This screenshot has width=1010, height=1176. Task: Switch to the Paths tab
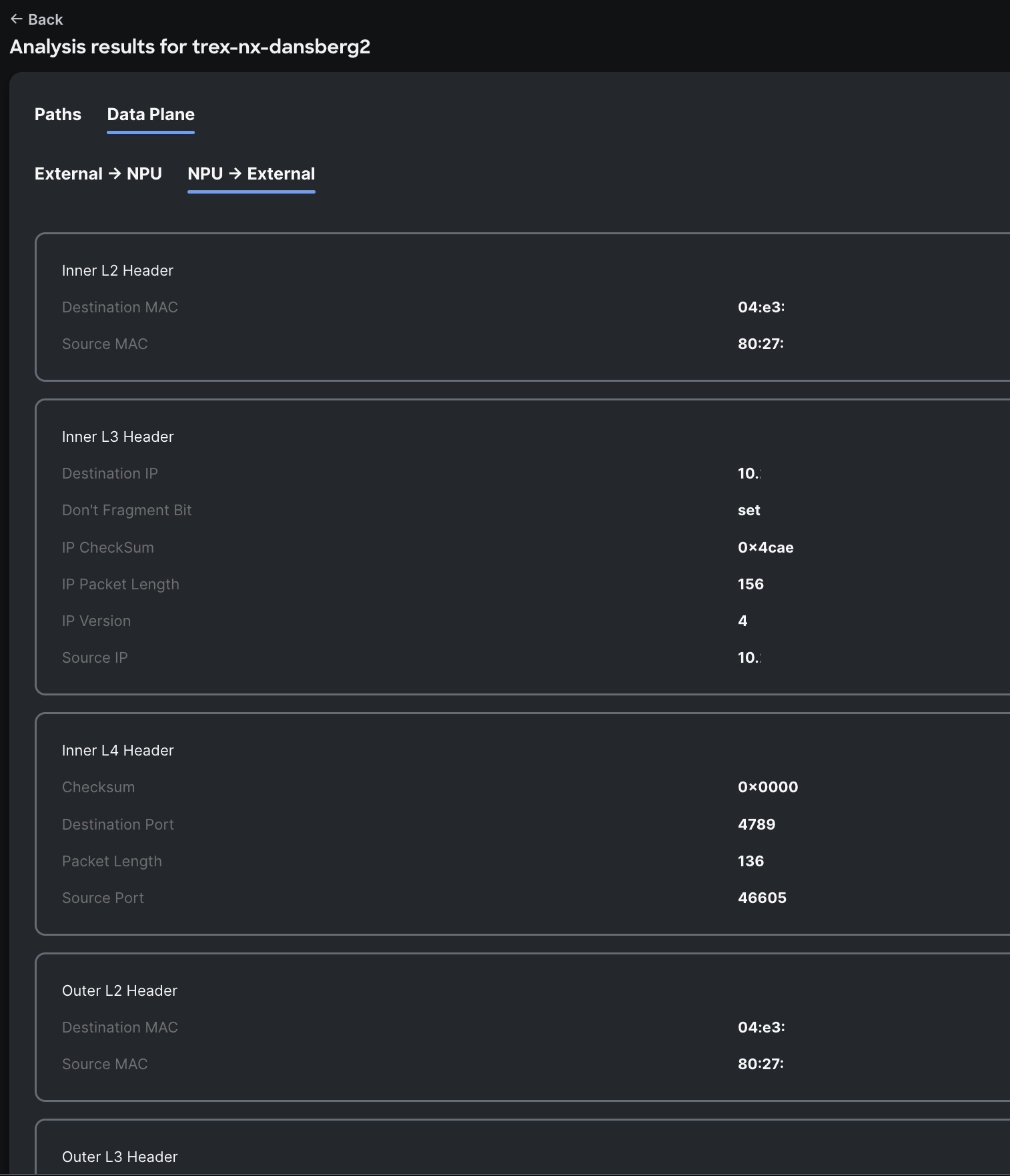pos(58,115)
